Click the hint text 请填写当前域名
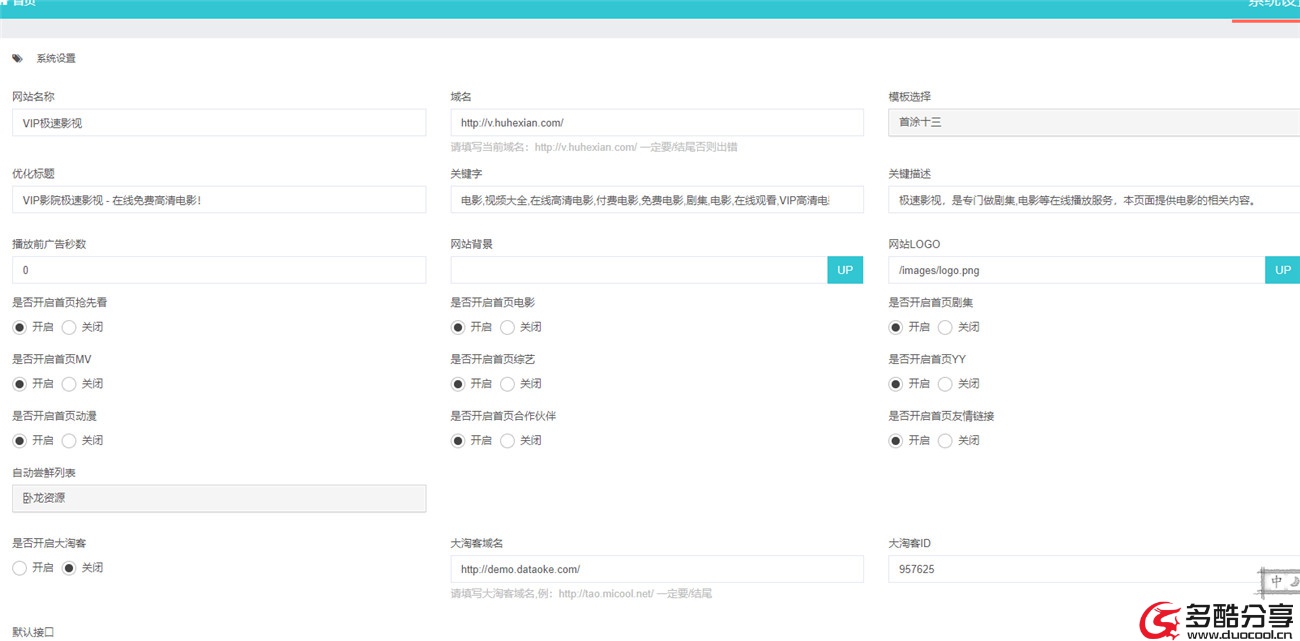 click(x=594, y=147)
